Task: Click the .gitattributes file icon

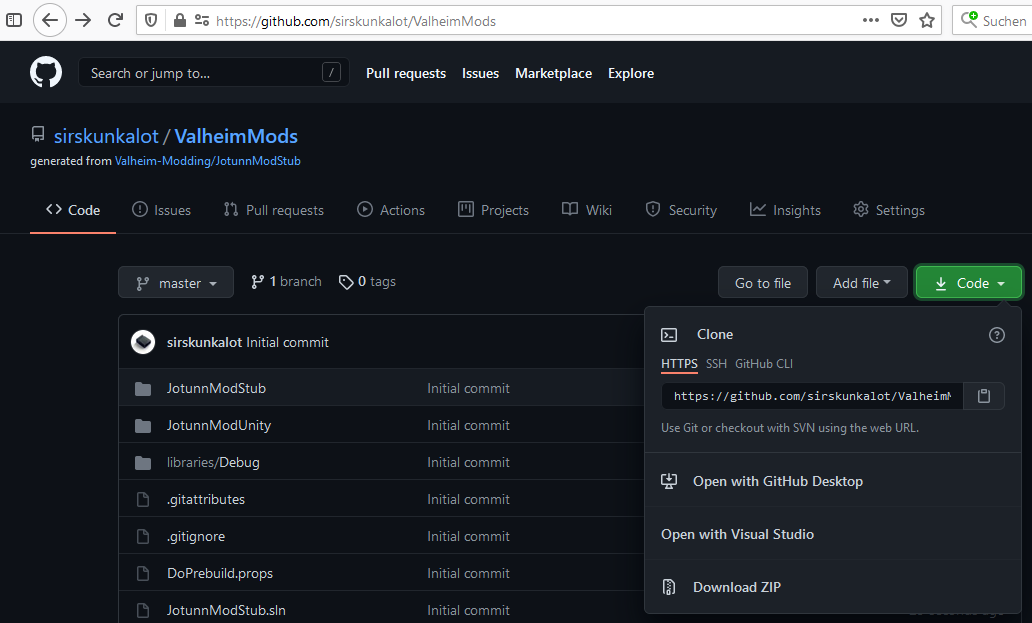Action: coord(143,499)
